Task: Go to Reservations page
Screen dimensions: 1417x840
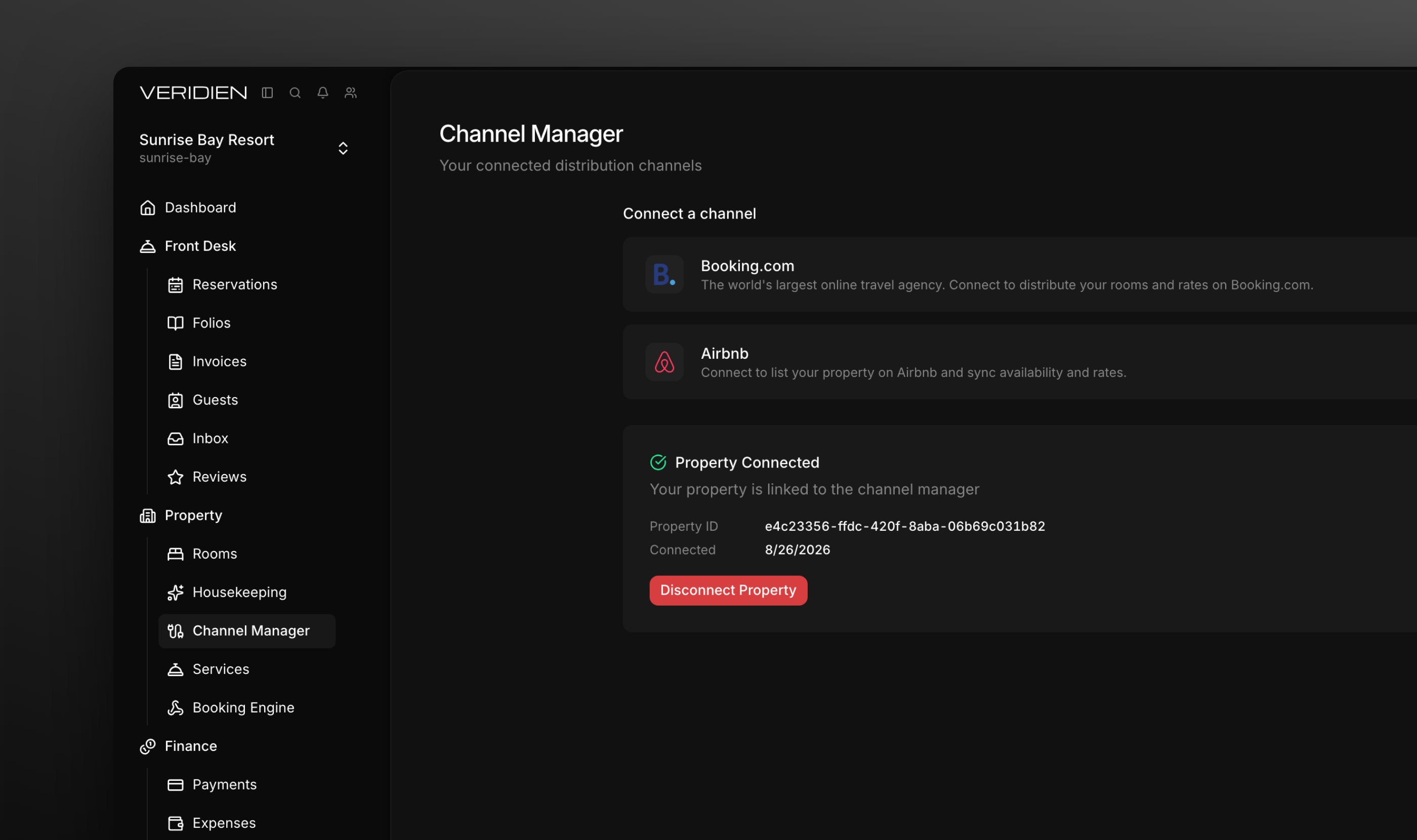Action: pos(235,284)
